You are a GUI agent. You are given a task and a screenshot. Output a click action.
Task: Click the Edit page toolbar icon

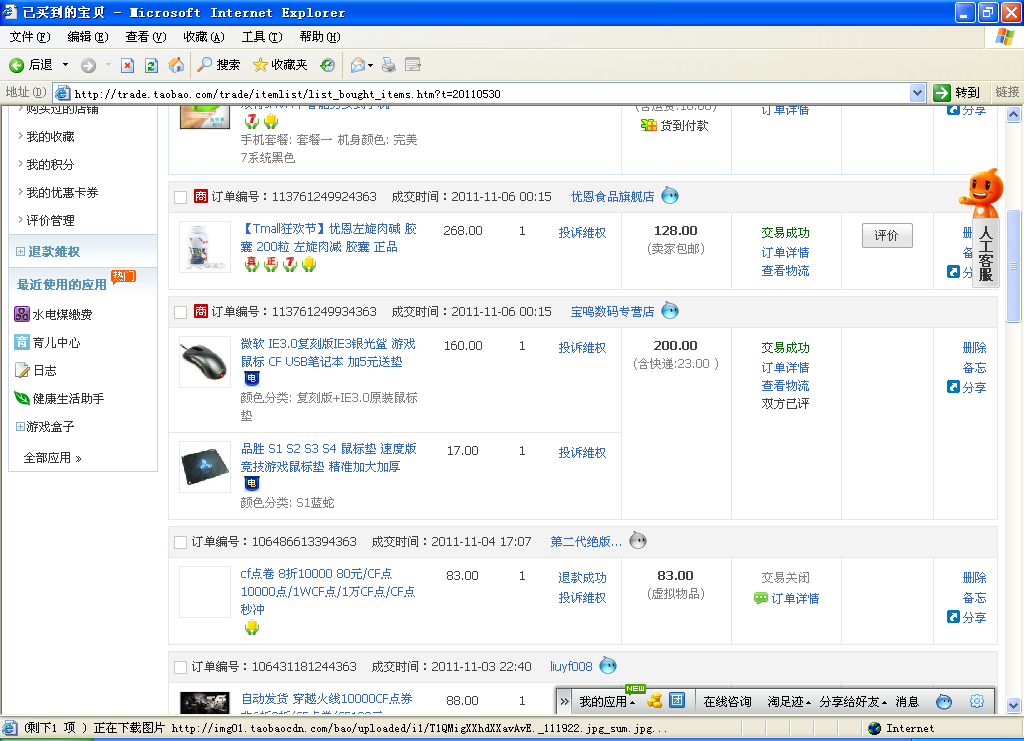pos(413,65)
